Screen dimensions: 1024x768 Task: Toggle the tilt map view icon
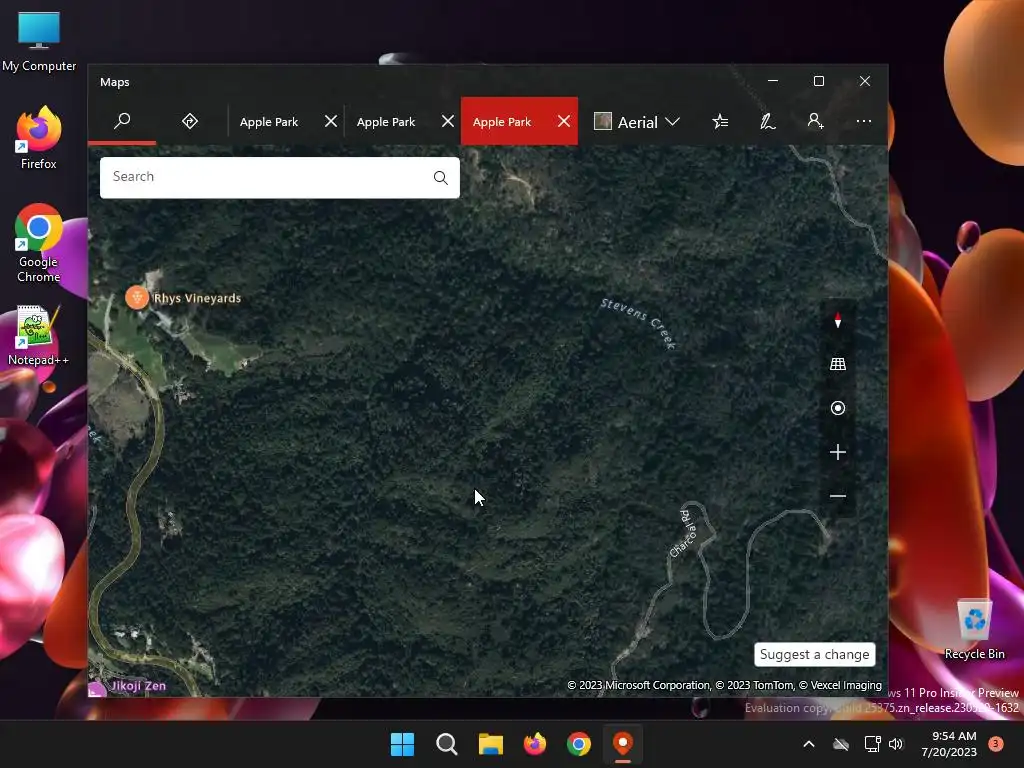coord(838,364)
